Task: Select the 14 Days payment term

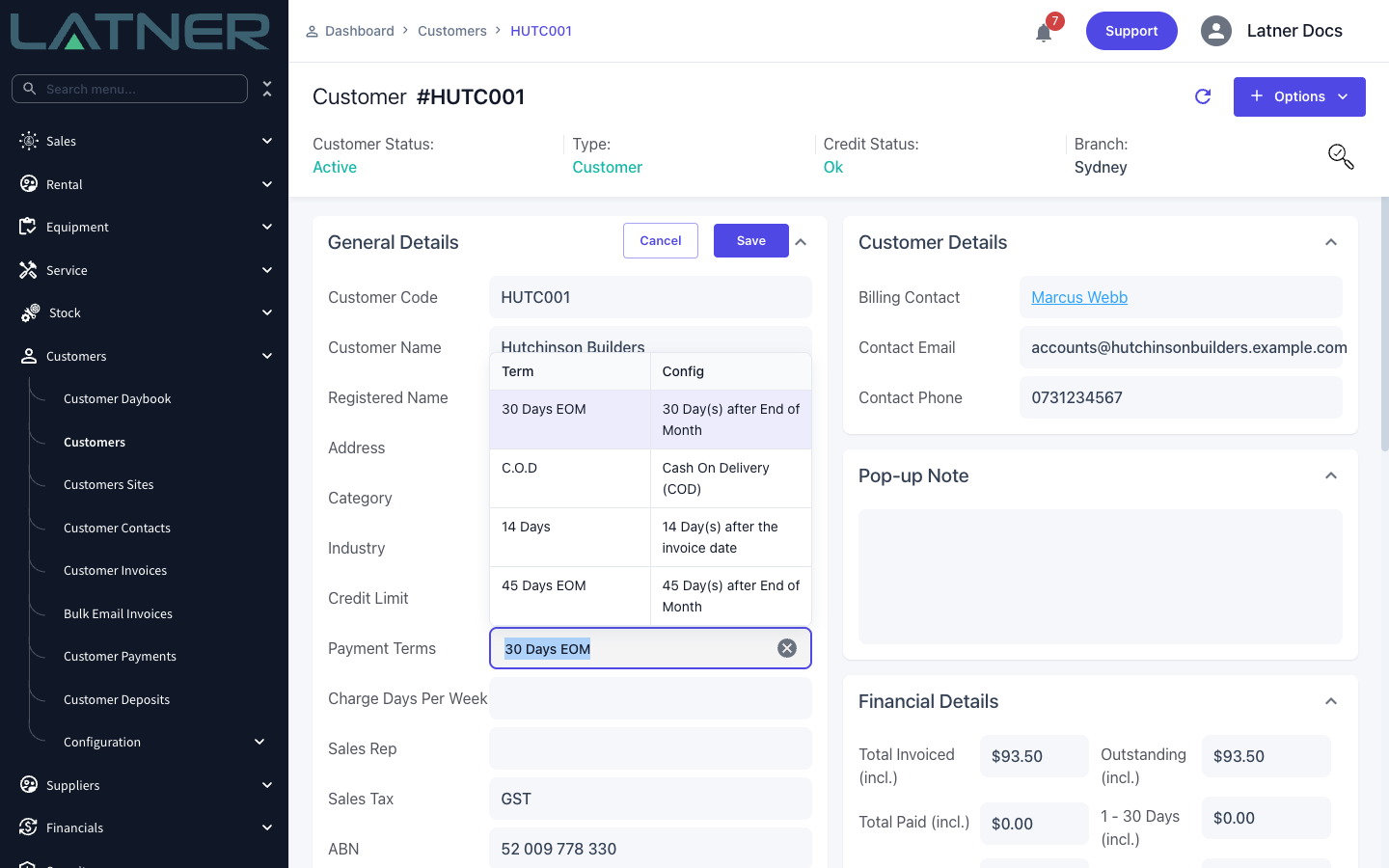Action: 650,537
